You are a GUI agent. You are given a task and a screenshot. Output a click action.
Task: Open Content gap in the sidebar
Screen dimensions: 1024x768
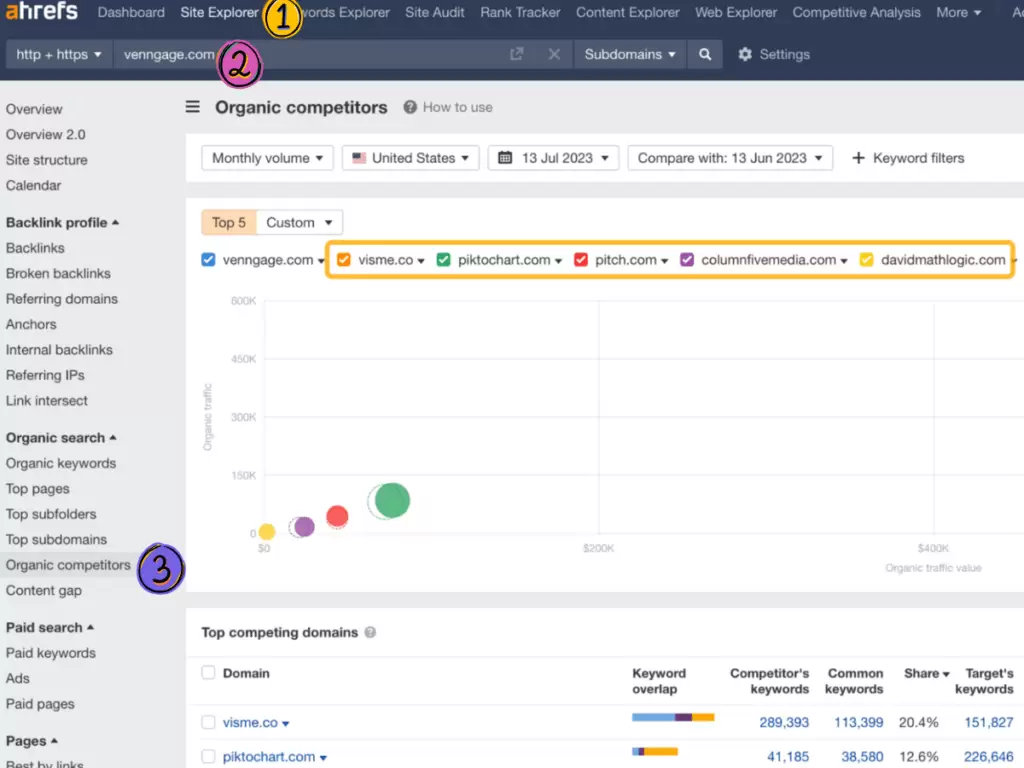pos(44,590)
